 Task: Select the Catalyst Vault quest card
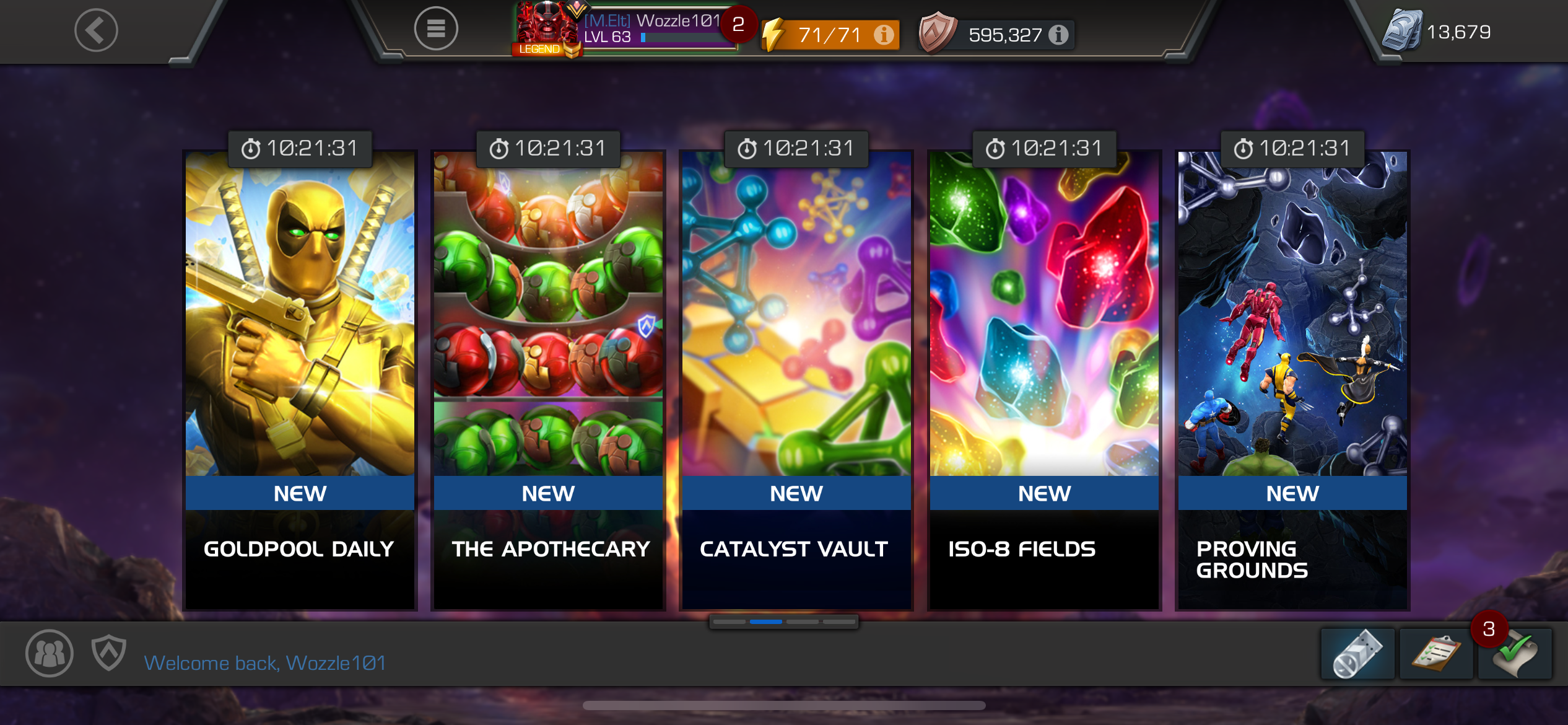tap(796, 380)
